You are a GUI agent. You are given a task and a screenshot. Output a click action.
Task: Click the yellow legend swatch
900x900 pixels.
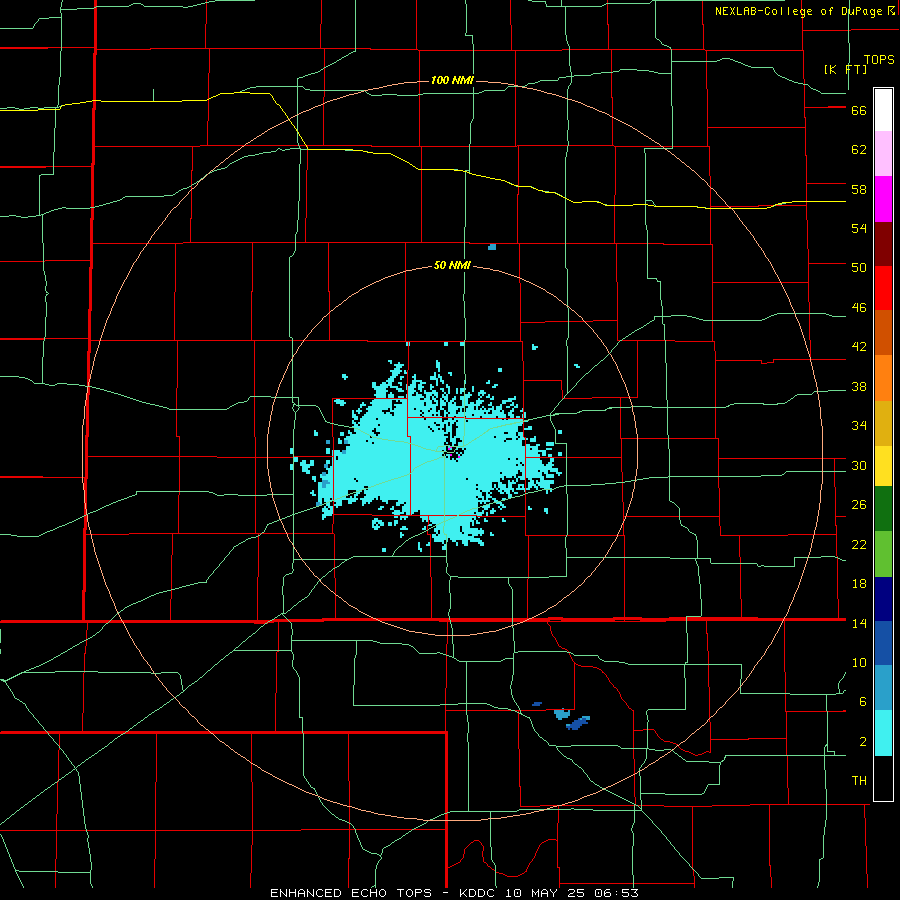point(883,466)
